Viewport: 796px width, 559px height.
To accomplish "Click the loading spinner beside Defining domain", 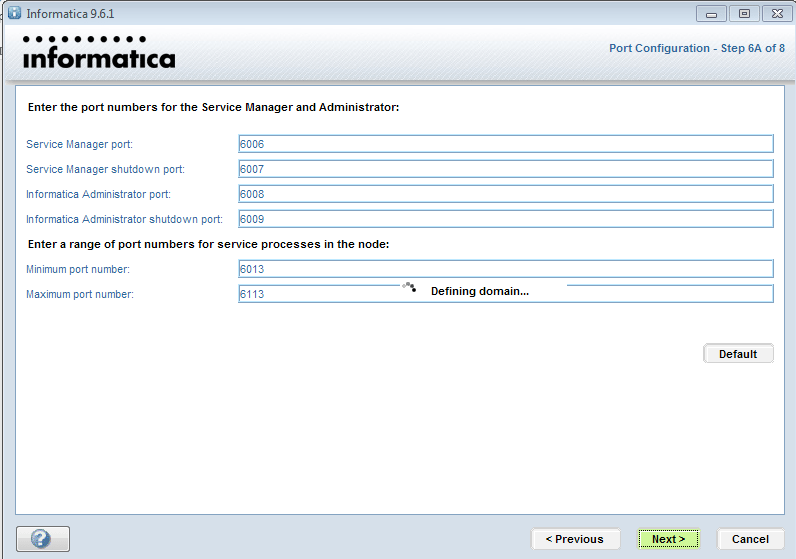I will (409, 287).
